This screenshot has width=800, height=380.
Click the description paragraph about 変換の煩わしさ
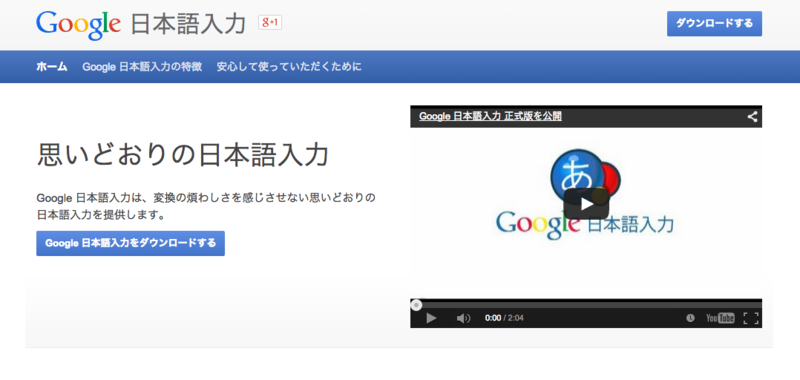click(206, 206)
